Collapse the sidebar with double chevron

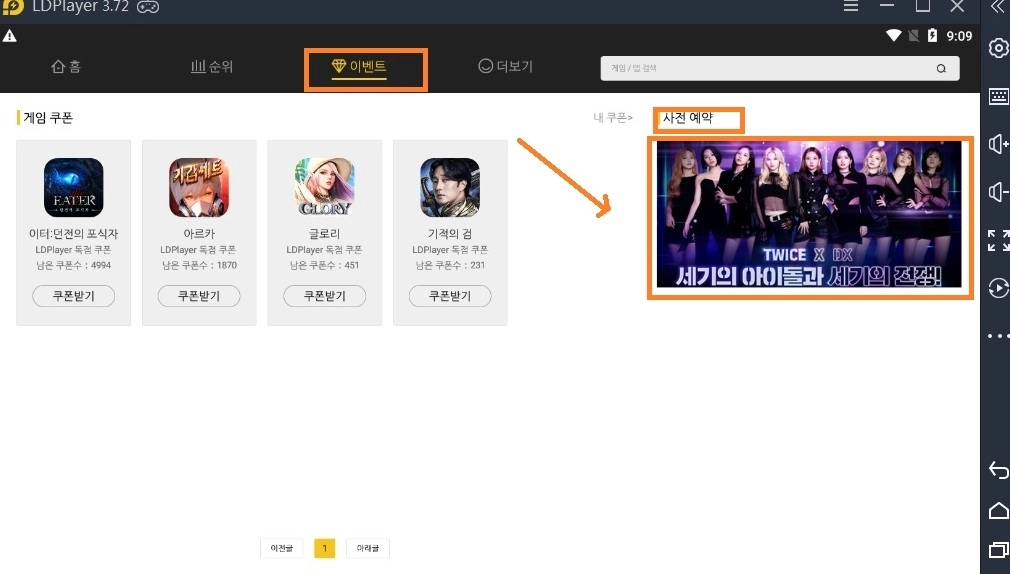(998, 6)
